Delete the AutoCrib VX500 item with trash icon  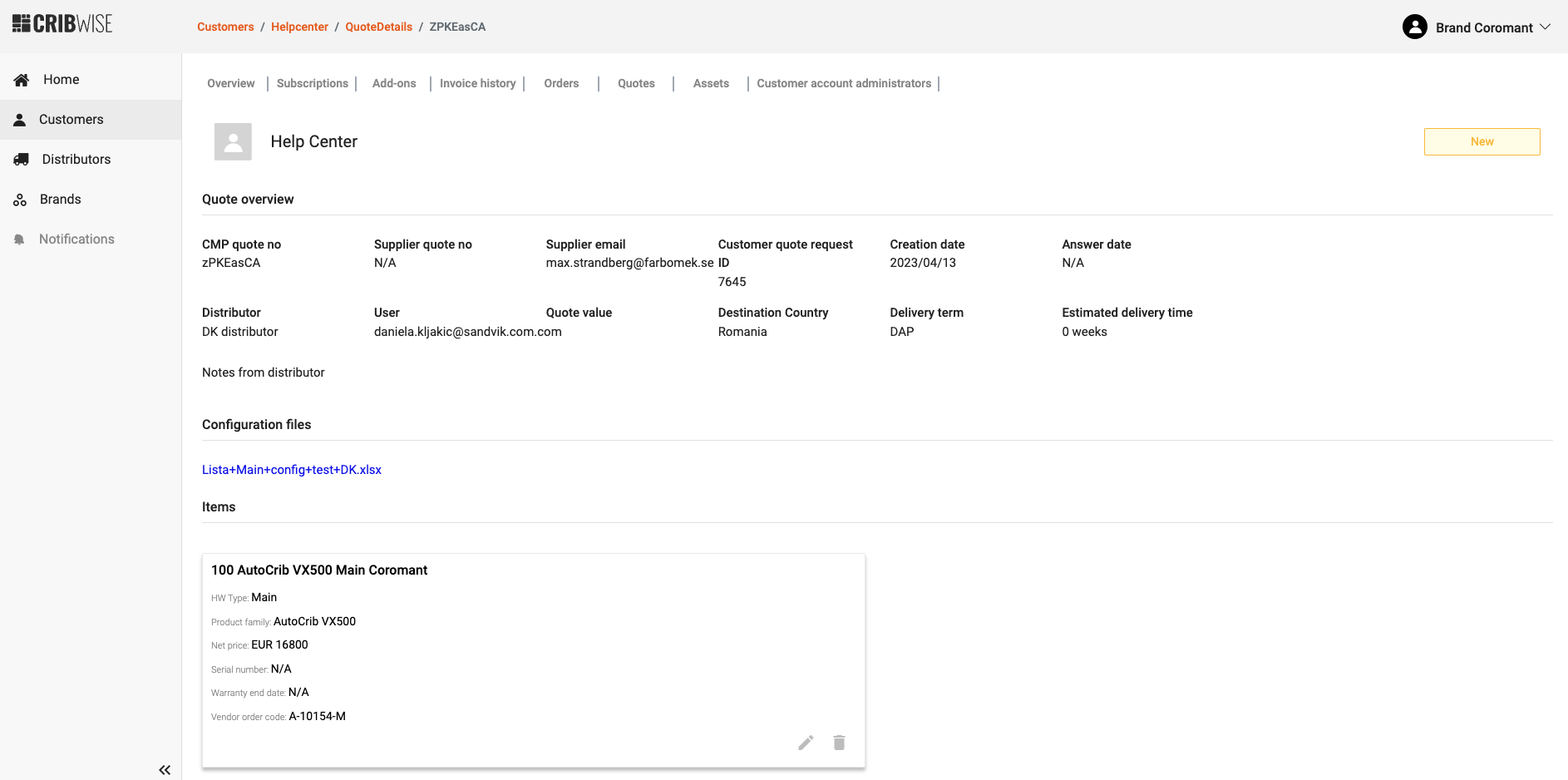839,743
